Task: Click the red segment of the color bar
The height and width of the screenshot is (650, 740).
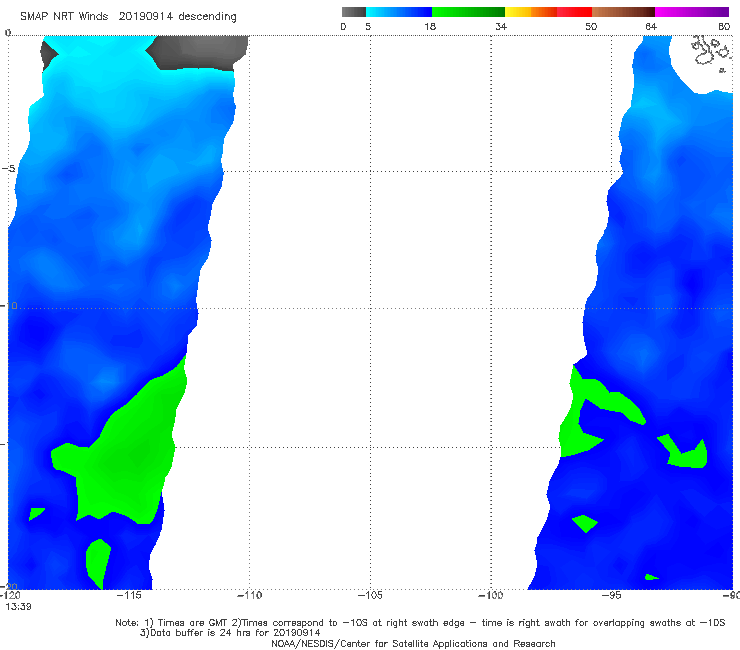Action: click(574, 12)
